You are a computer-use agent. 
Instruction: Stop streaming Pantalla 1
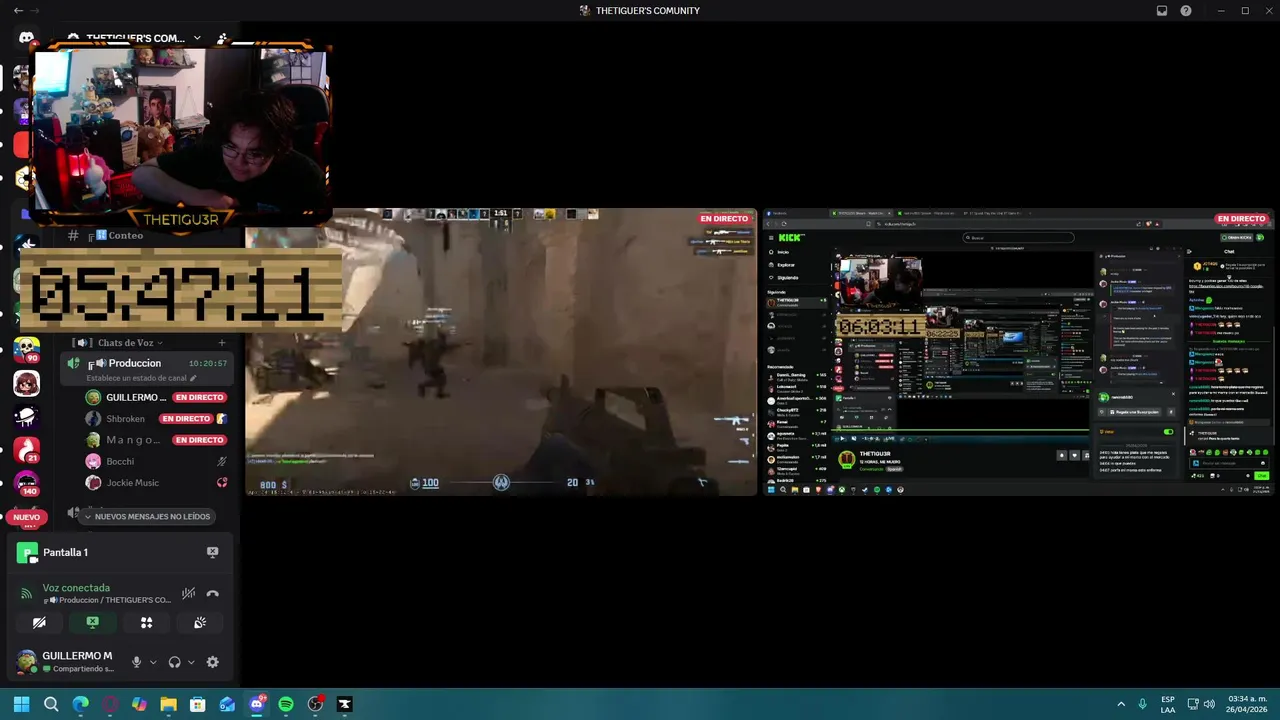point(212,552)
